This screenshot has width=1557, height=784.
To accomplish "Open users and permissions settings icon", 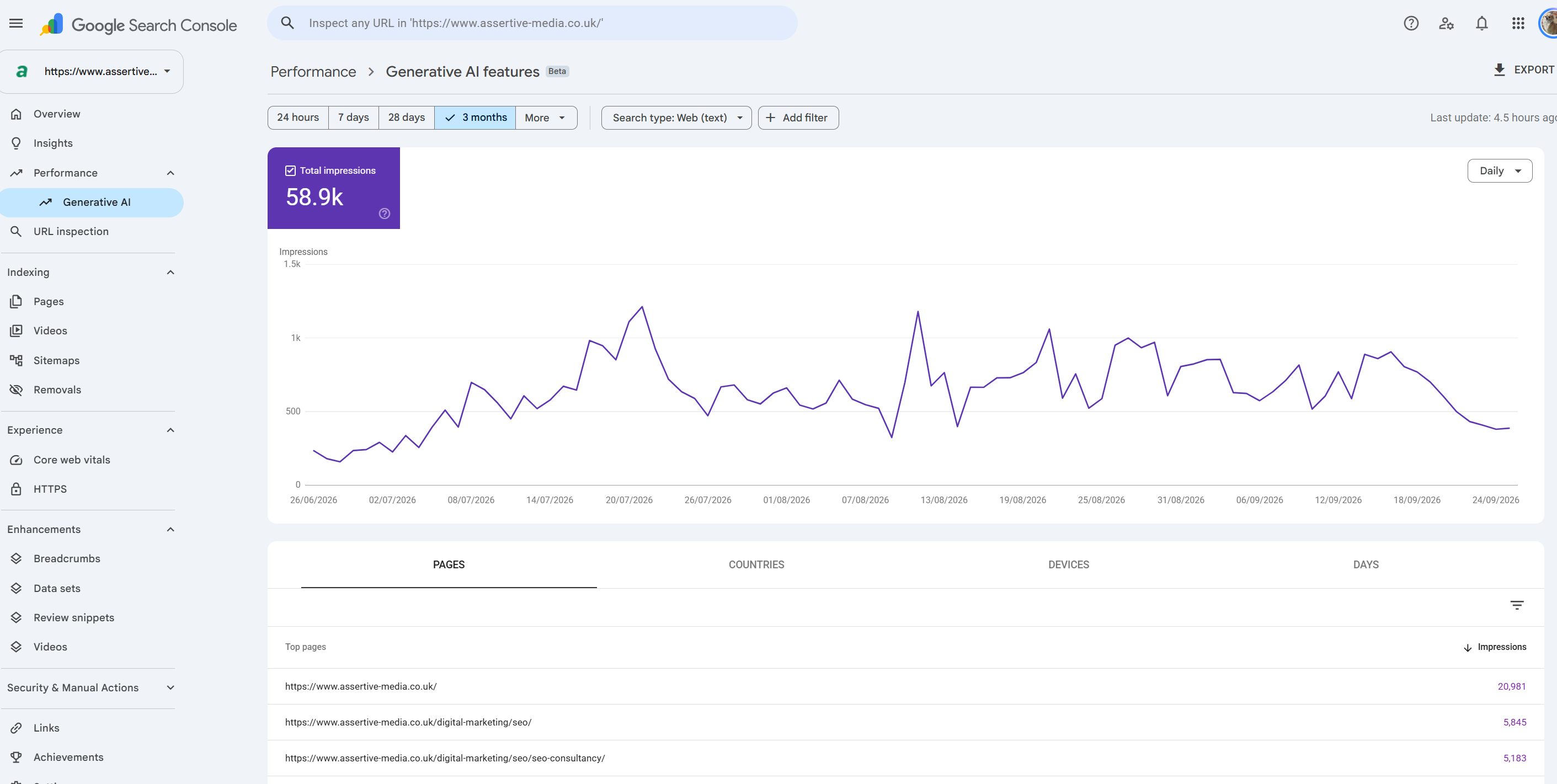I will click(x=1447, y=24).
